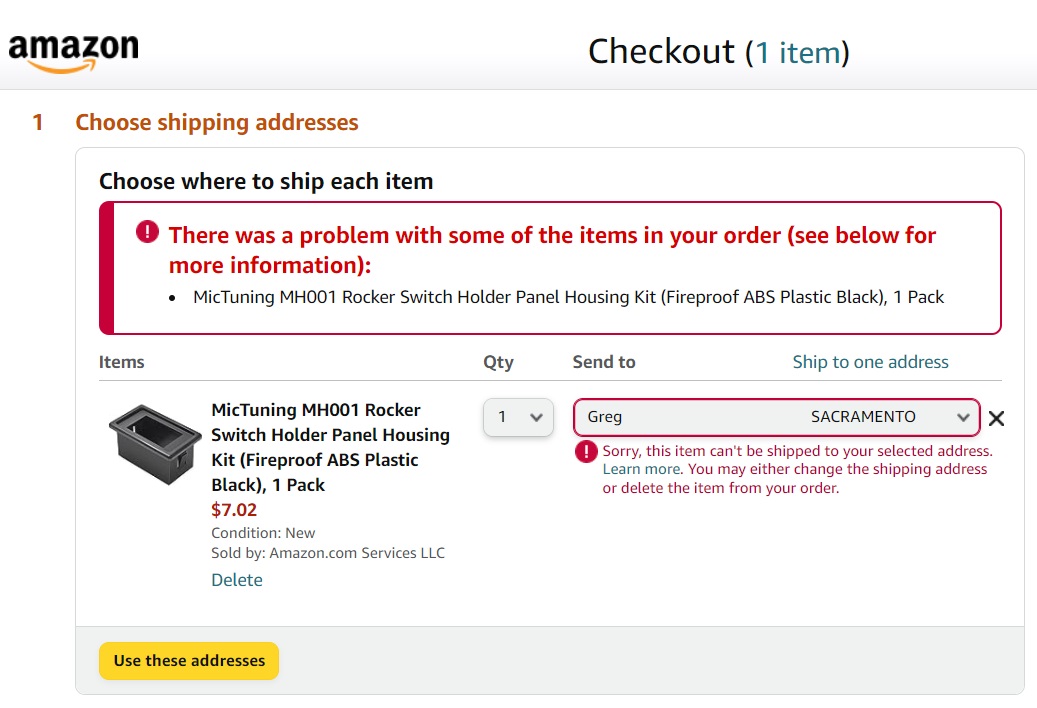Click the MicTuning MH001 product title in the item row

(x=330, y=447)
